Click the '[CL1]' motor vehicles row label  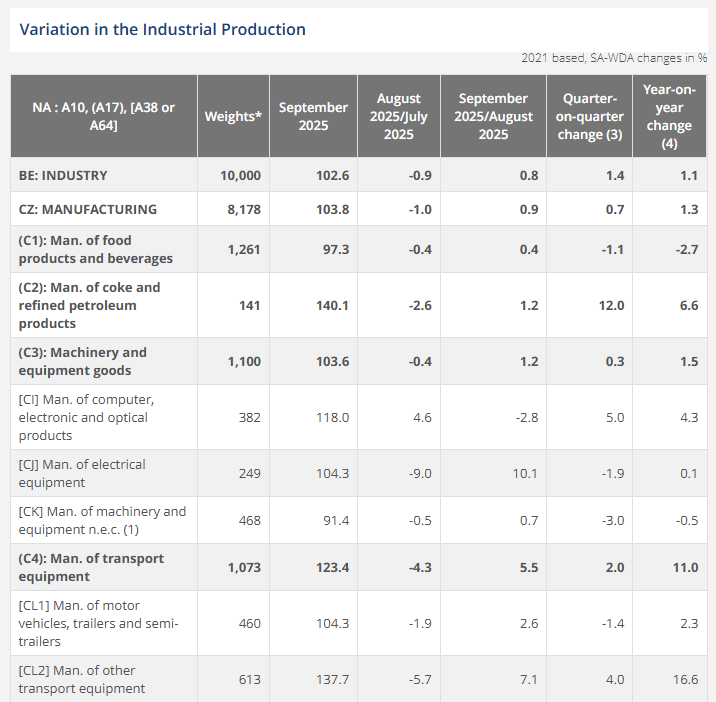98,623
